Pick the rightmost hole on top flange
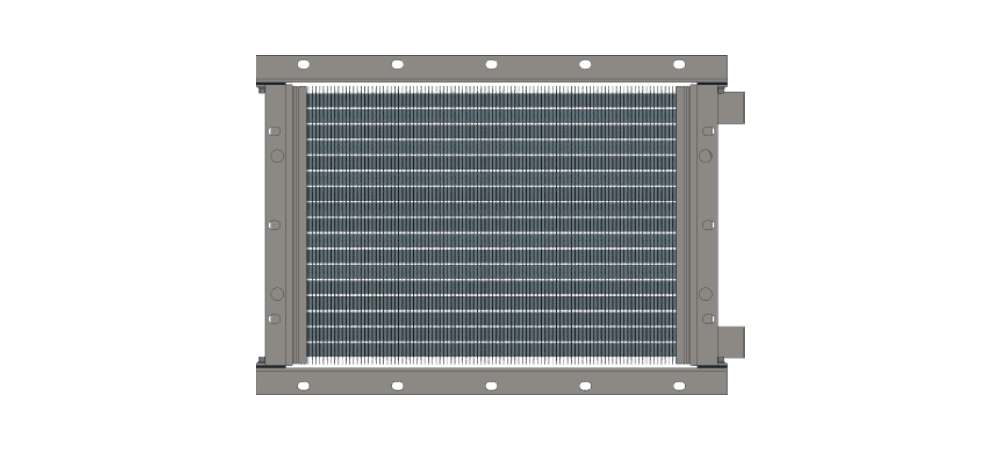The height and width of the screenshot is (450, 1000). click(679, 64)
